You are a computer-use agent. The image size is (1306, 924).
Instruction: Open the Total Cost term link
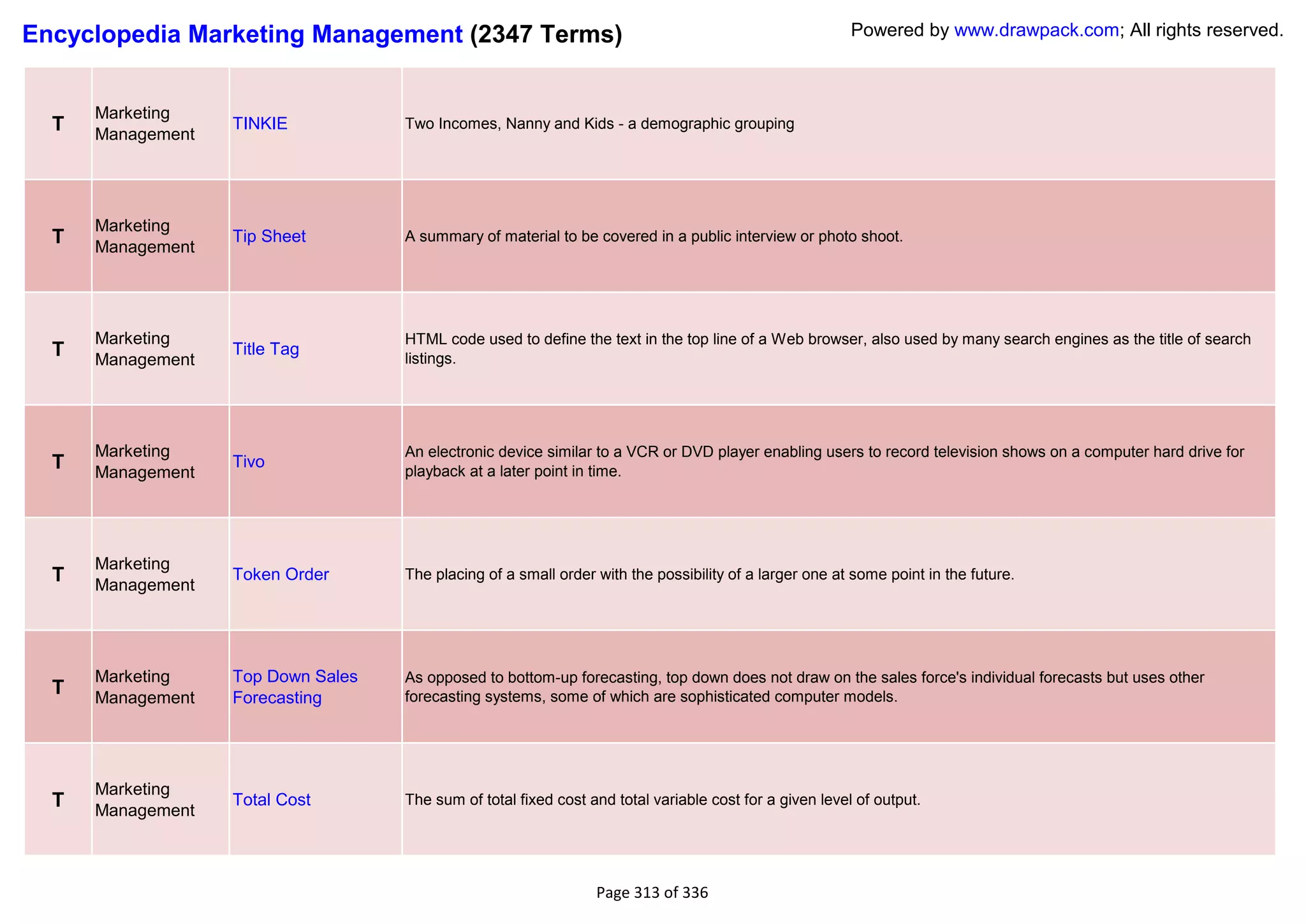(x=271, y=800)
